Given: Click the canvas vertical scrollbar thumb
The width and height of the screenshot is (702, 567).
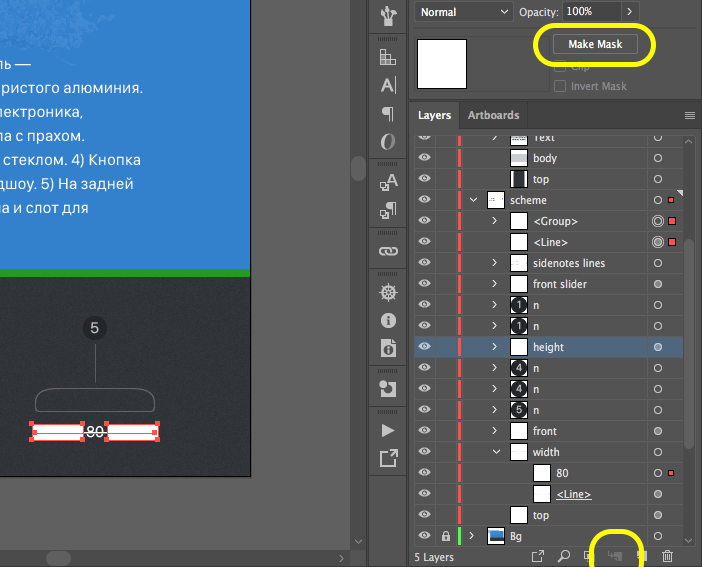Looking at the screenshot, I should [358, 168].
